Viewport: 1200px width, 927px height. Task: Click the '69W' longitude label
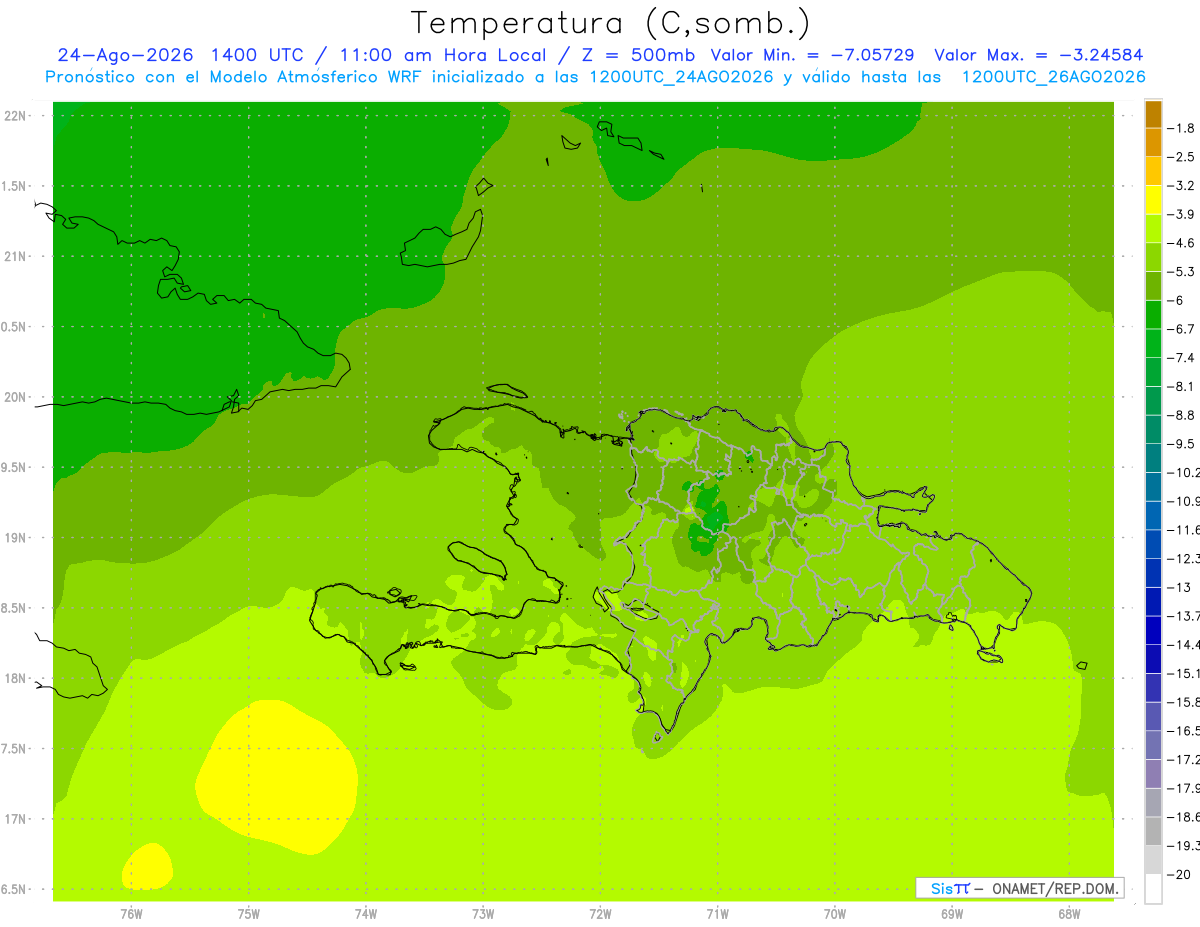pos(952,913)
